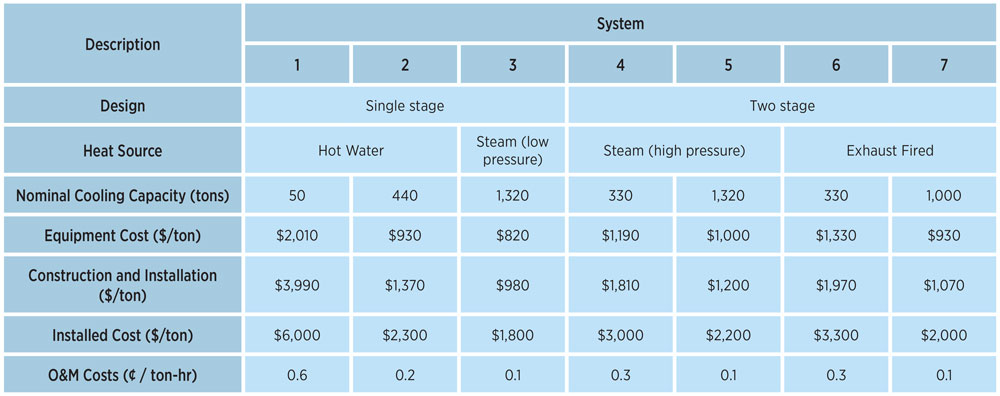Image resolution: width=1000 pixels, height=396 pixels.
Task: Select the $1,970 construction cost cell
Action: tap(836, 284)
